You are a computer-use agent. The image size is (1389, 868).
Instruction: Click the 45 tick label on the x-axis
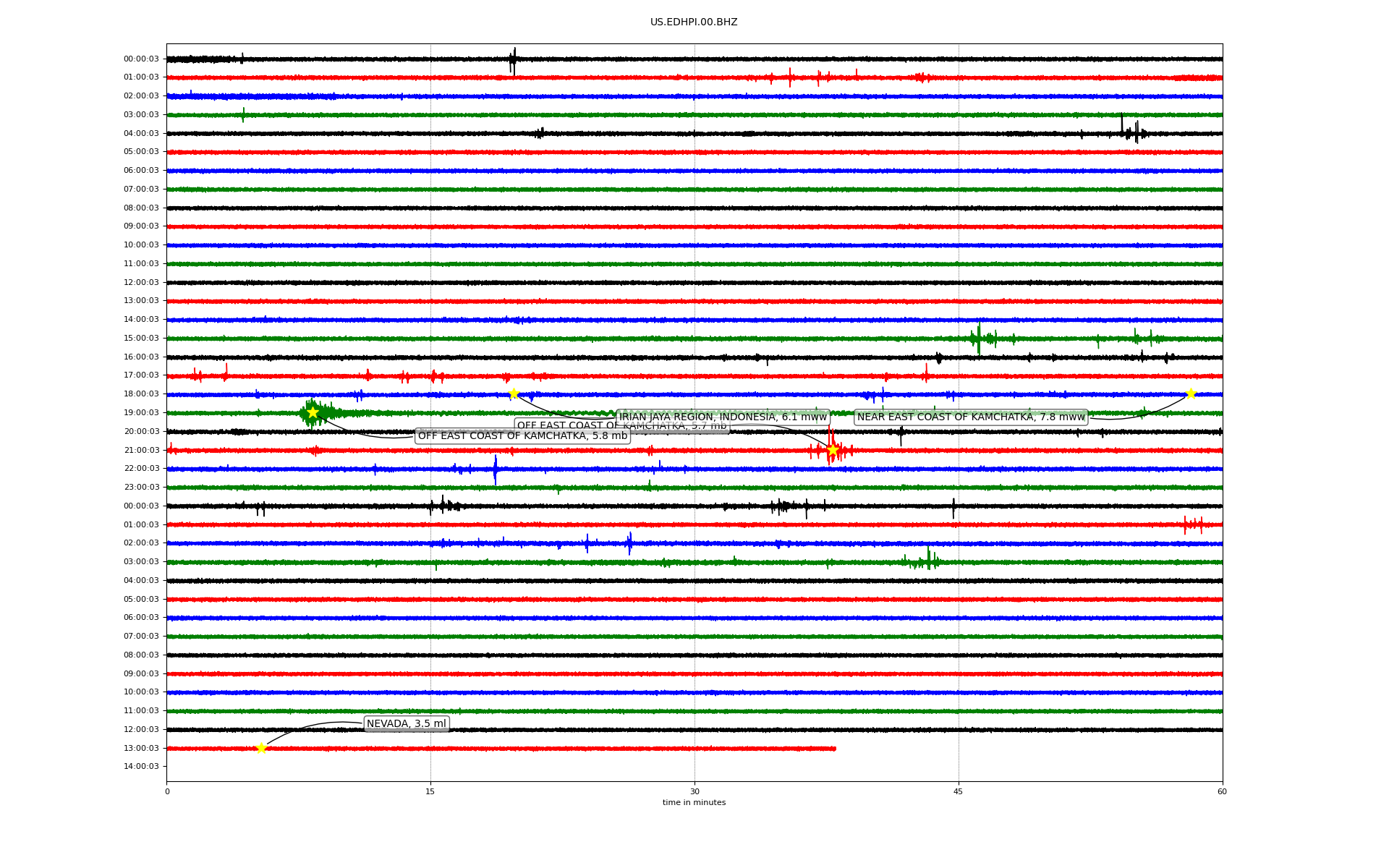coord(958,791)
